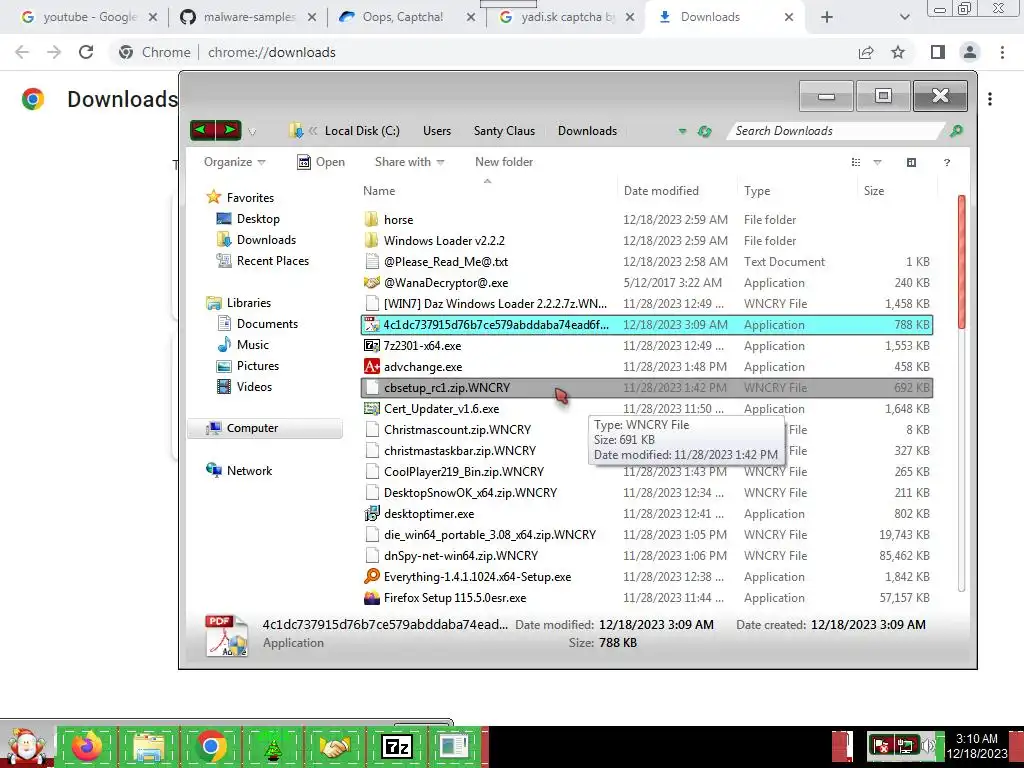Open Firefox from taskbar
This screenshot has height=768, width=1024.
[x=86, y=746]
